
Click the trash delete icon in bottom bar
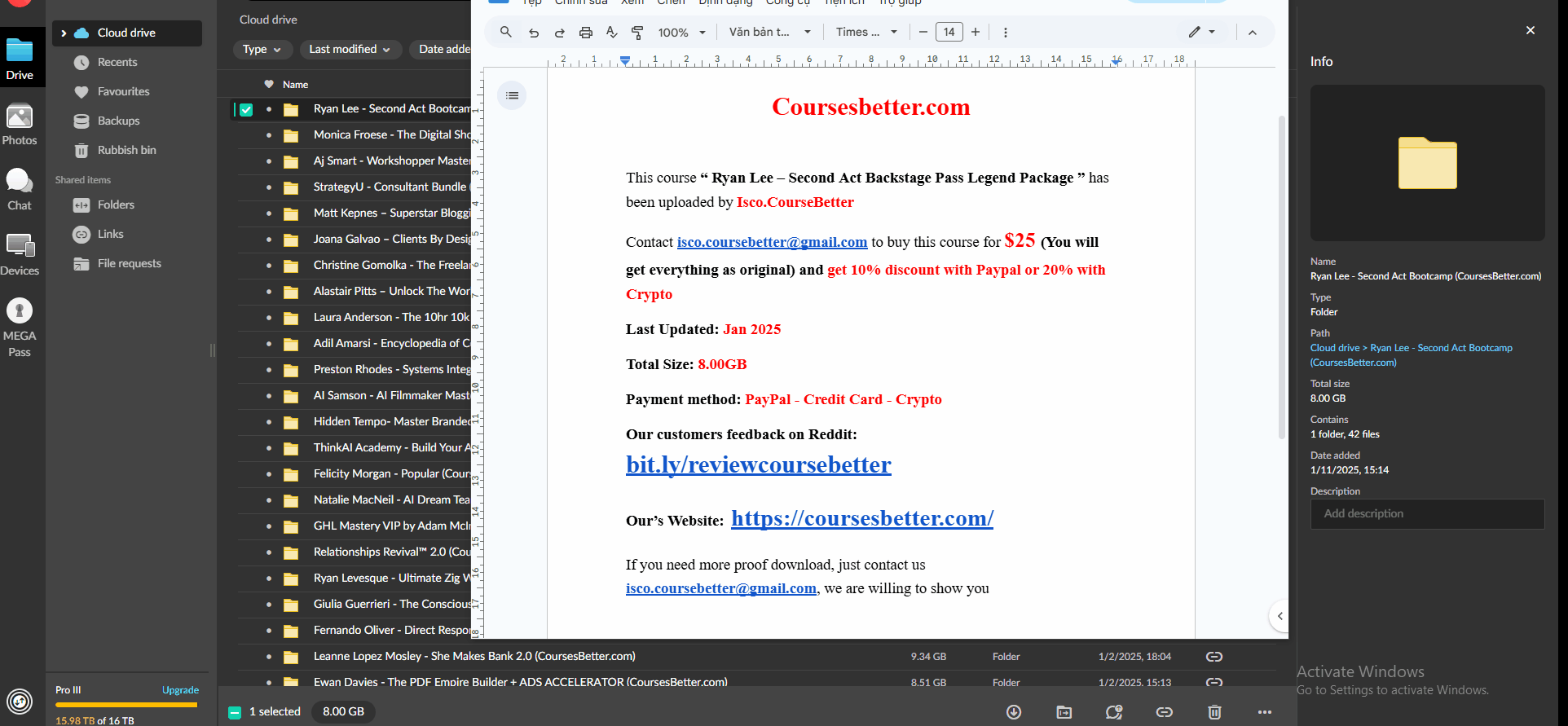coord(1214,712)
